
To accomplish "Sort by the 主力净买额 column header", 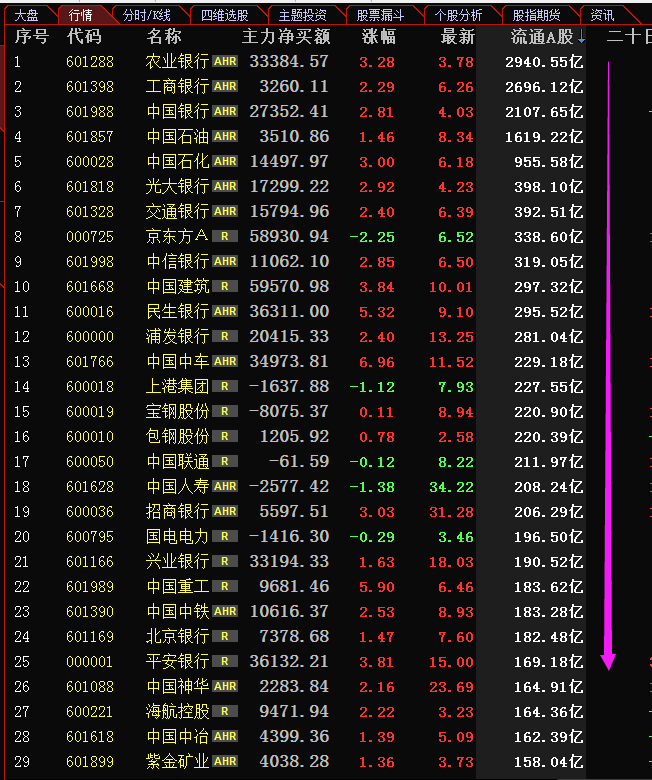I will pos(286,37).
